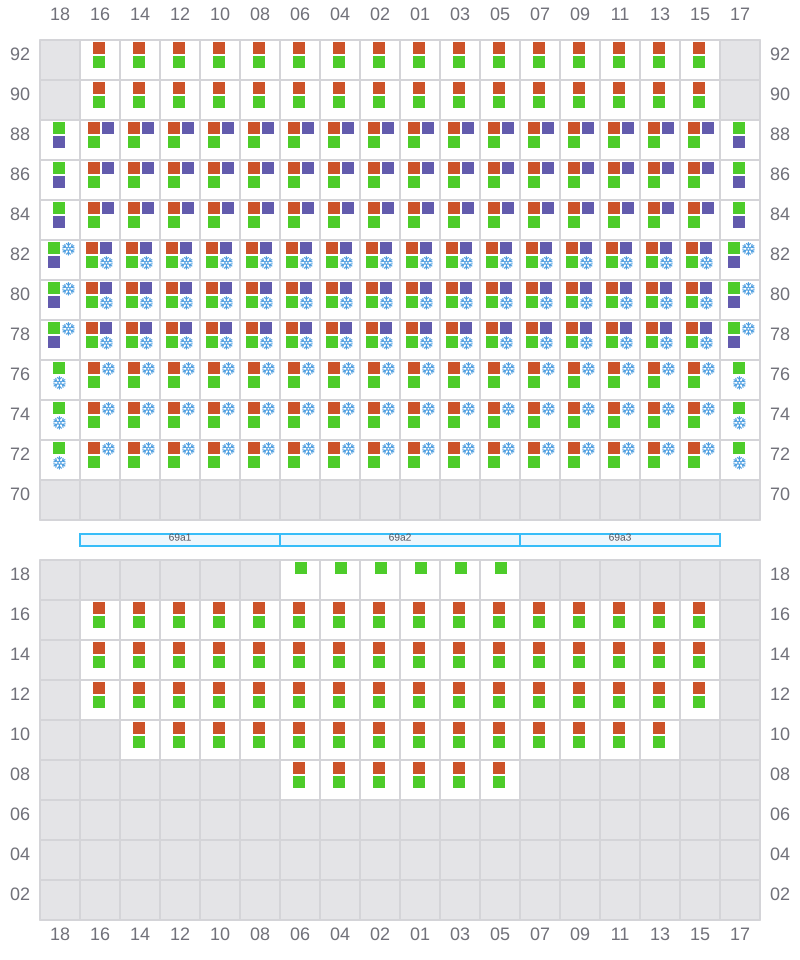Click the snowflake icon in tier 82, row 18

[x=68, y=249]
